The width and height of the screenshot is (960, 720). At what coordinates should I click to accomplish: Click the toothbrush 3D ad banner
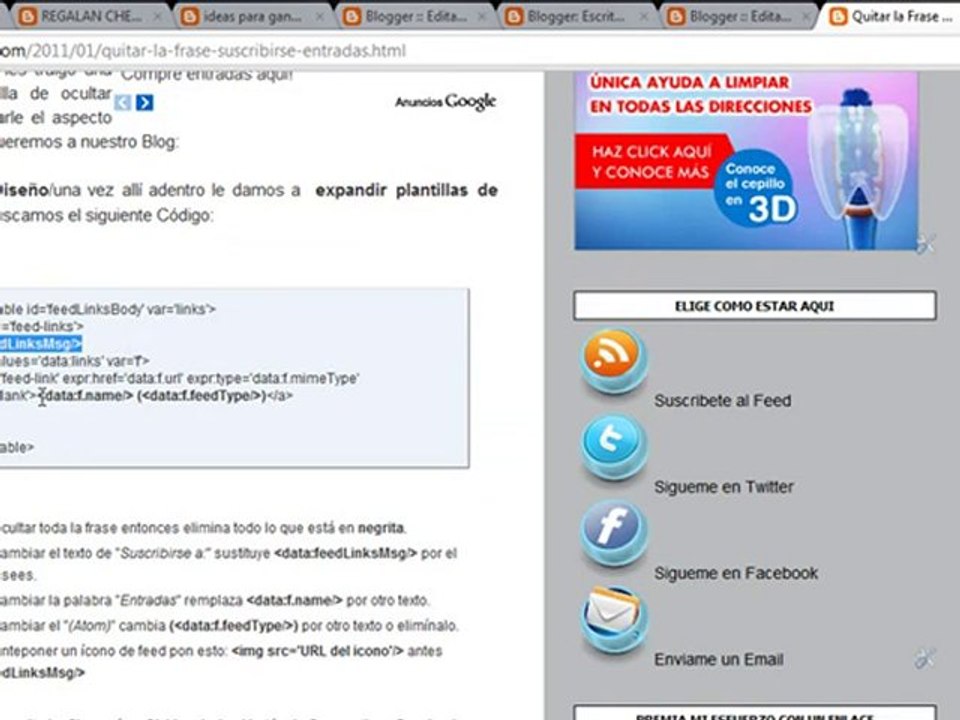(746, 160)
